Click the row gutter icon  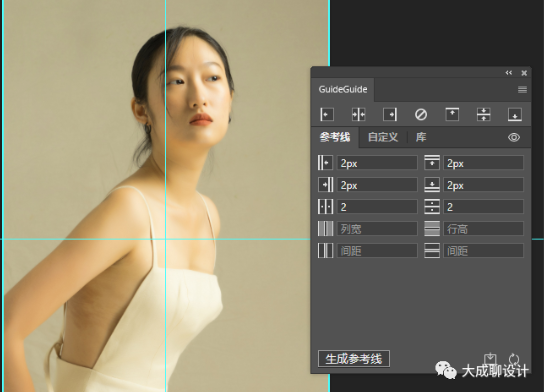pyautogui.click(x=432, y=251)
